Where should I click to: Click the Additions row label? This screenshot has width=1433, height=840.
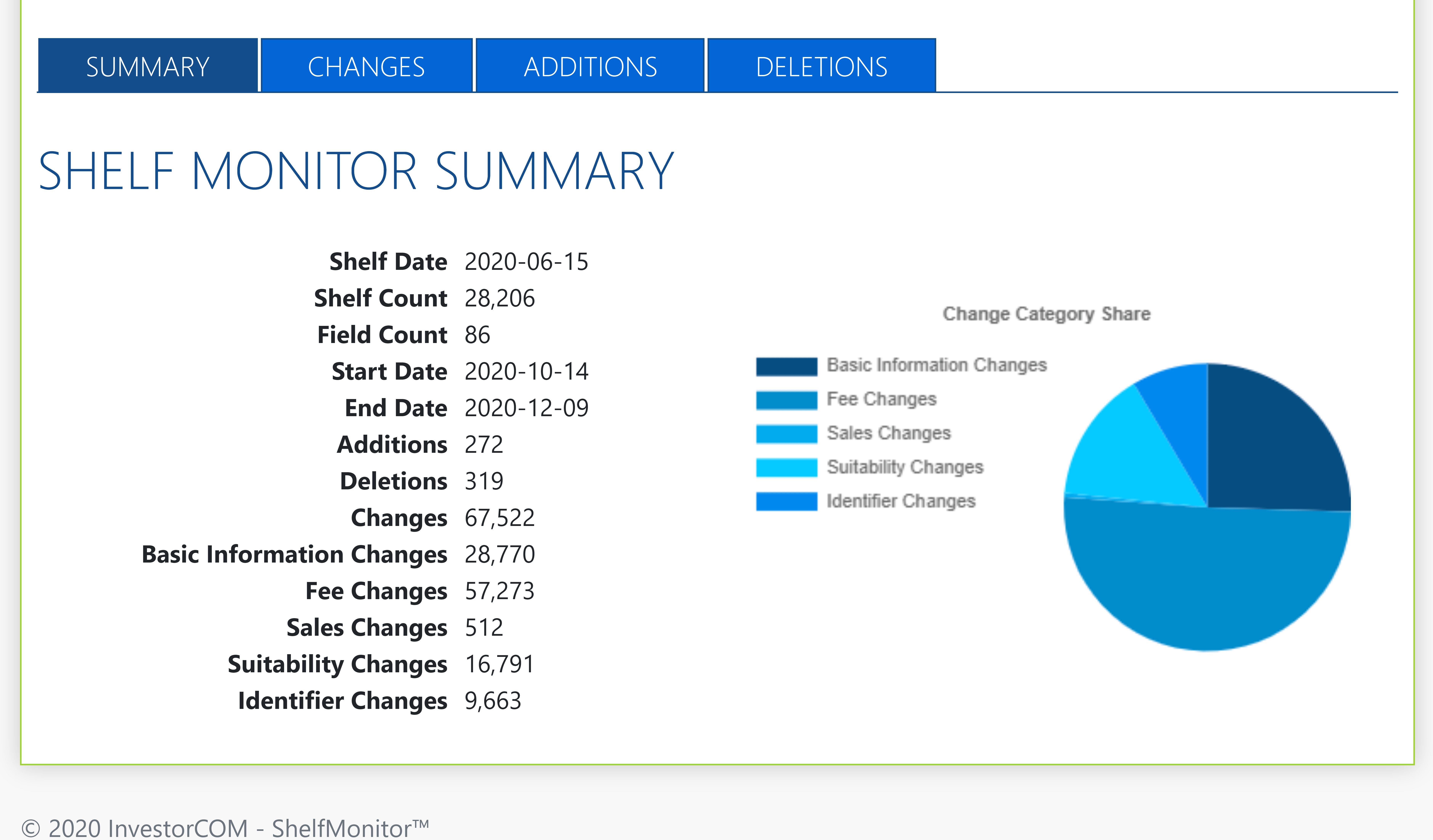click(x=392, y=445)
